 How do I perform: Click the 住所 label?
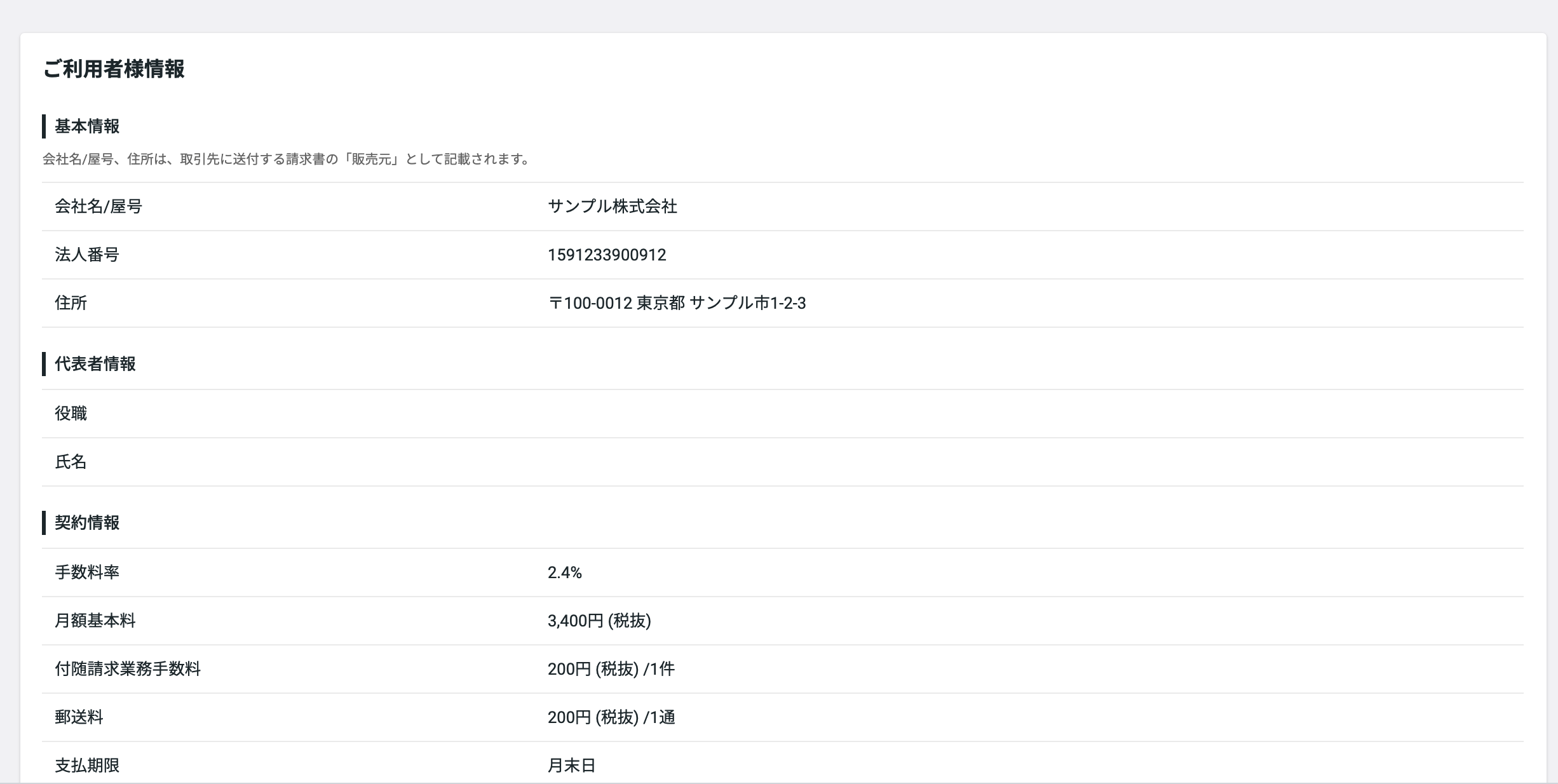pyautogui.click(x=71, y=303)
